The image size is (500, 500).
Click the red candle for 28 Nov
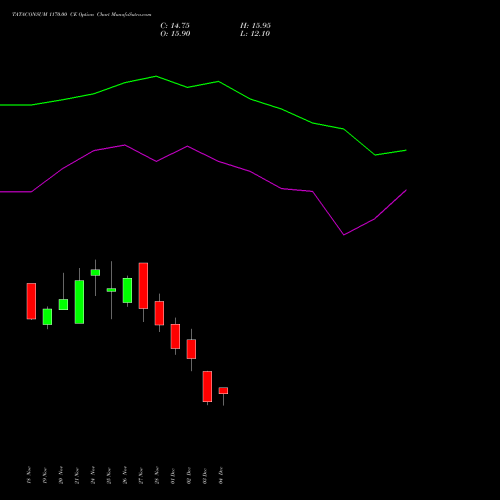click(159, 313)
